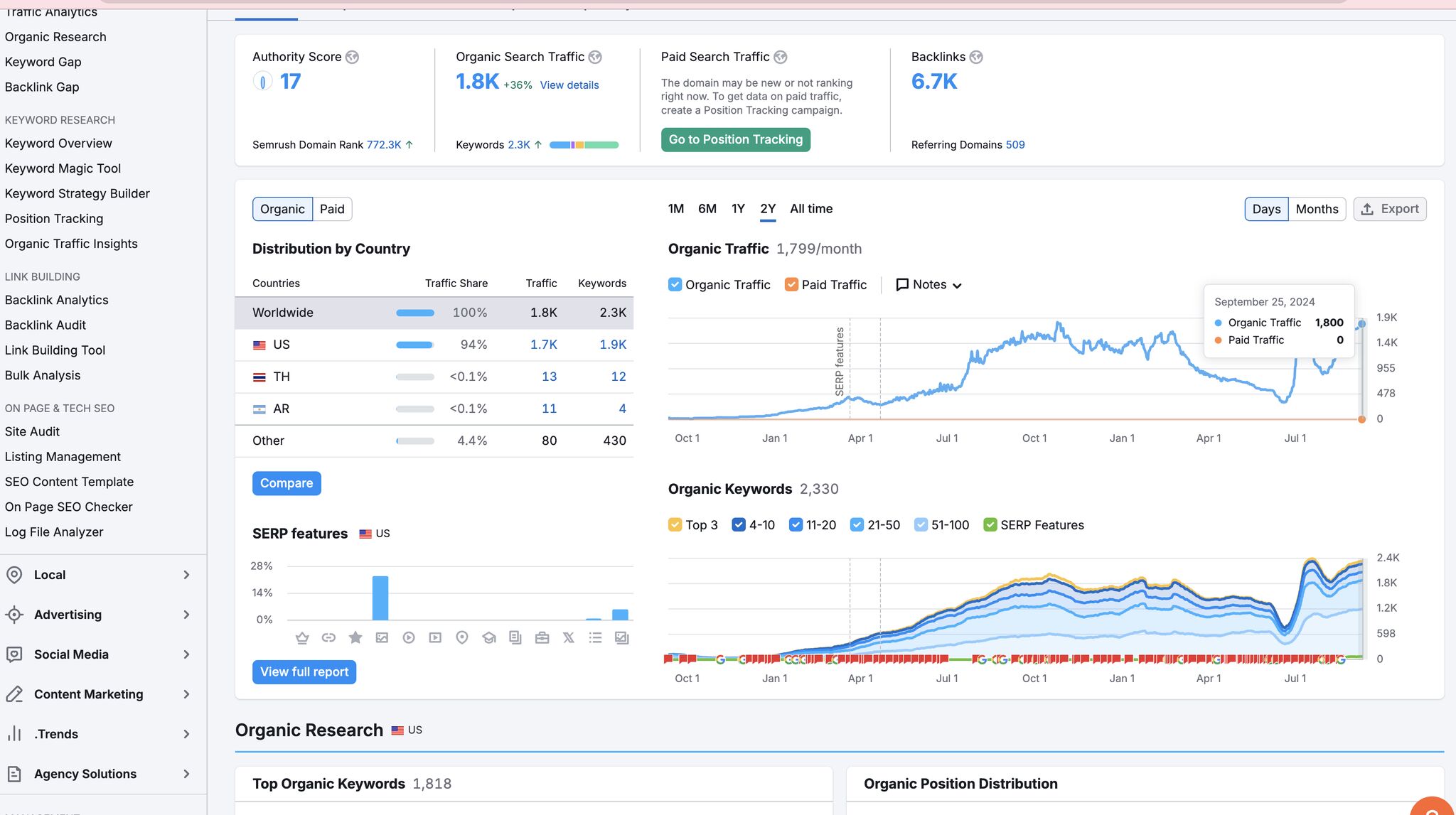Toggle the 21-50 positions checkbox
The width and height of the screenshot is (1456, 815).
[x=857, y=524]
